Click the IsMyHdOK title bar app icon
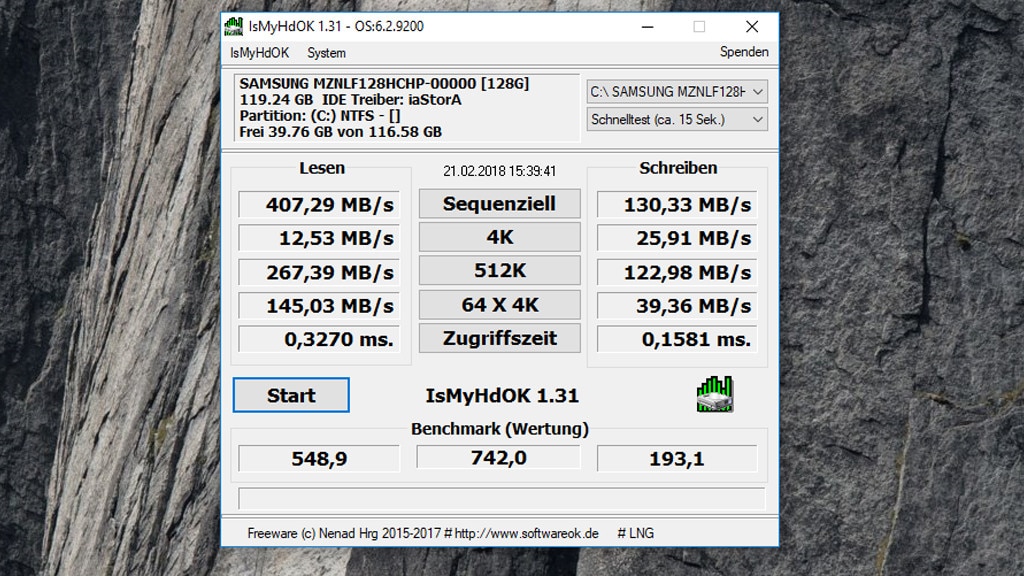Image resolution: width=1024 pixels, height=576 pixels. pyautogui.click(x=233, y=27)
